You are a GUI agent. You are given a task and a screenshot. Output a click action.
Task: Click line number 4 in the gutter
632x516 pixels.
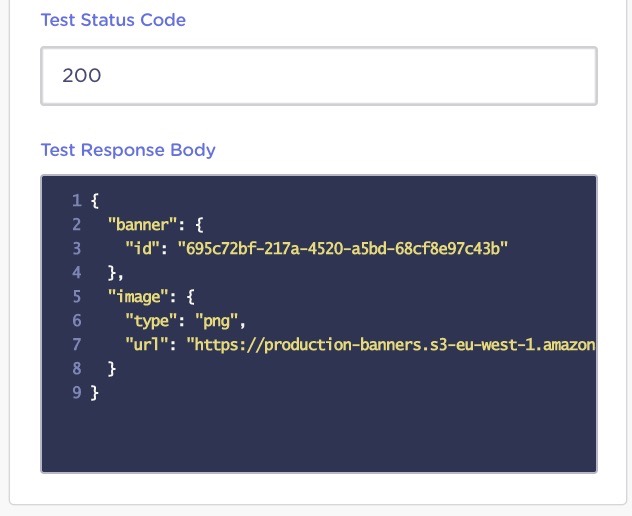(77, 273)
